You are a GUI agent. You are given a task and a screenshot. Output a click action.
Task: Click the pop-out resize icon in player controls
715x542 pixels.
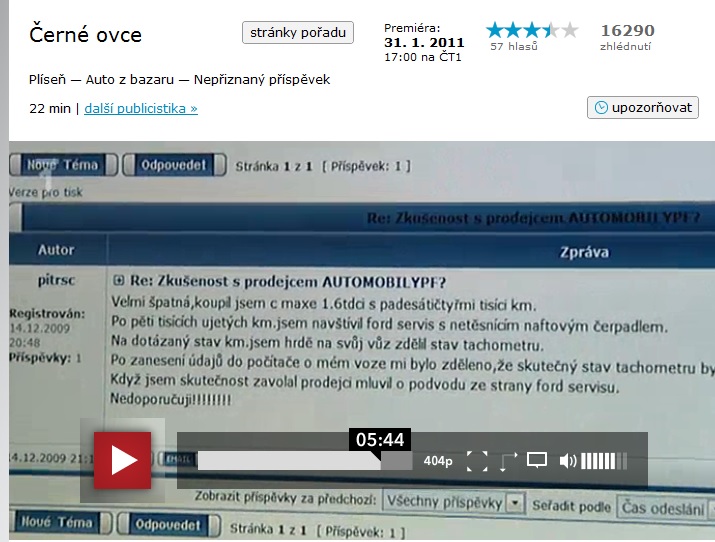click(x=507, y=461)
